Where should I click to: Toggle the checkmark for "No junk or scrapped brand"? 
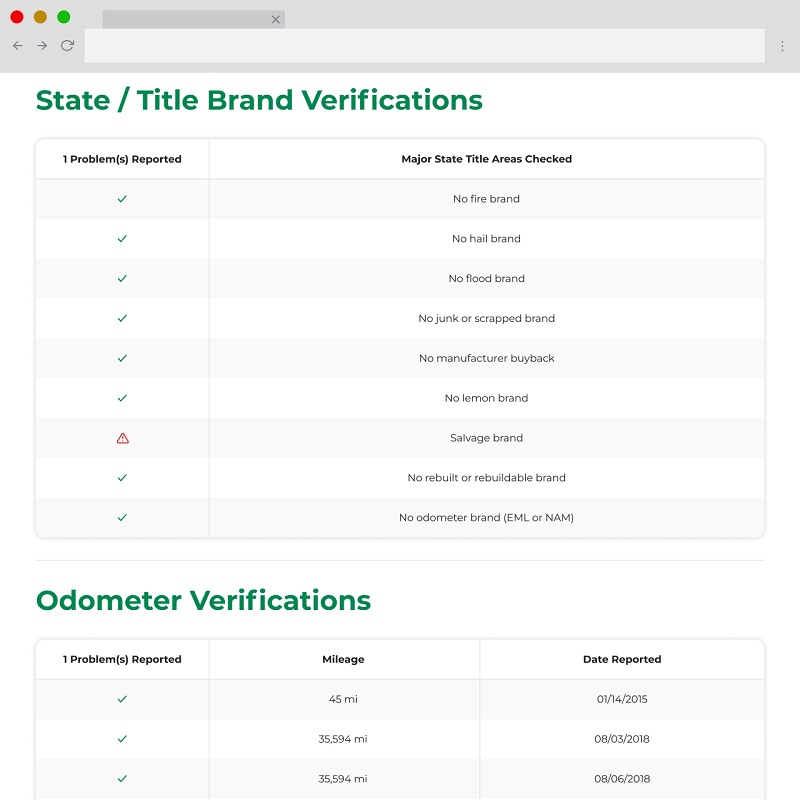(x=121, y=318)
